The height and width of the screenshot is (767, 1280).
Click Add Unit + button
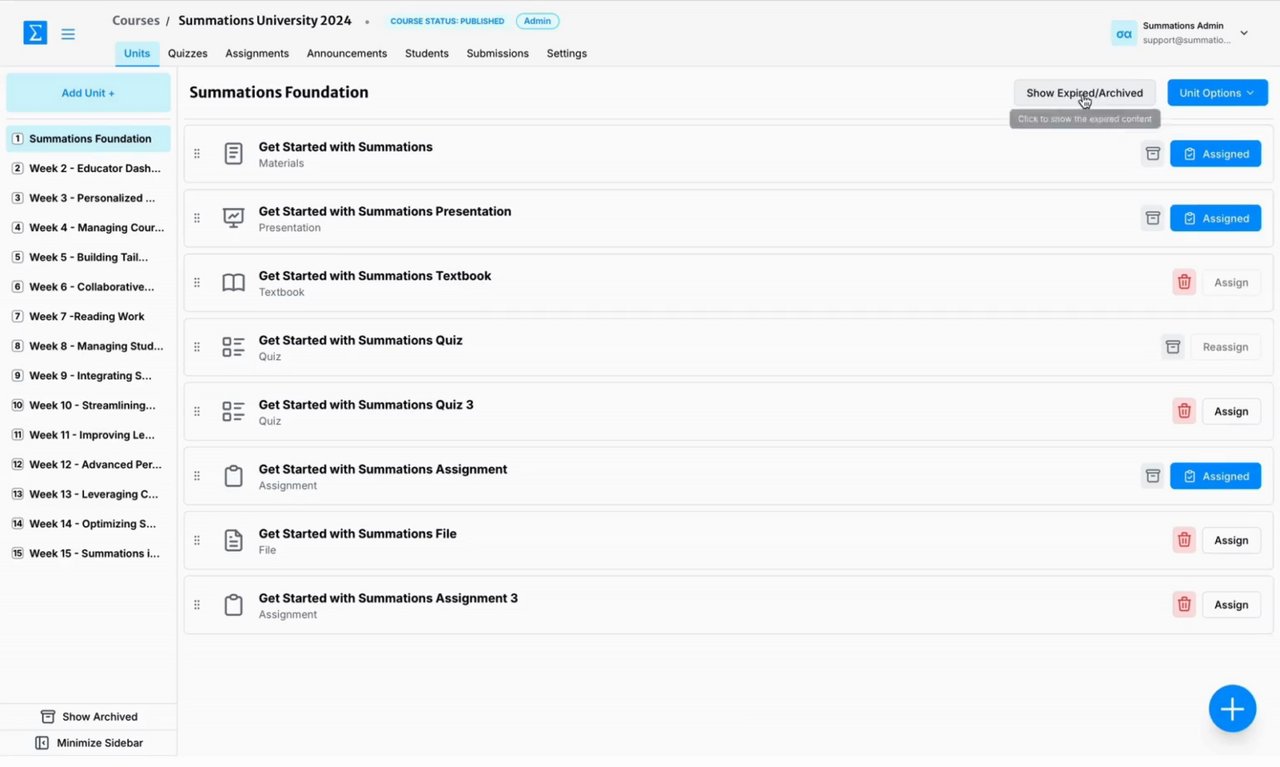point(88,93)
